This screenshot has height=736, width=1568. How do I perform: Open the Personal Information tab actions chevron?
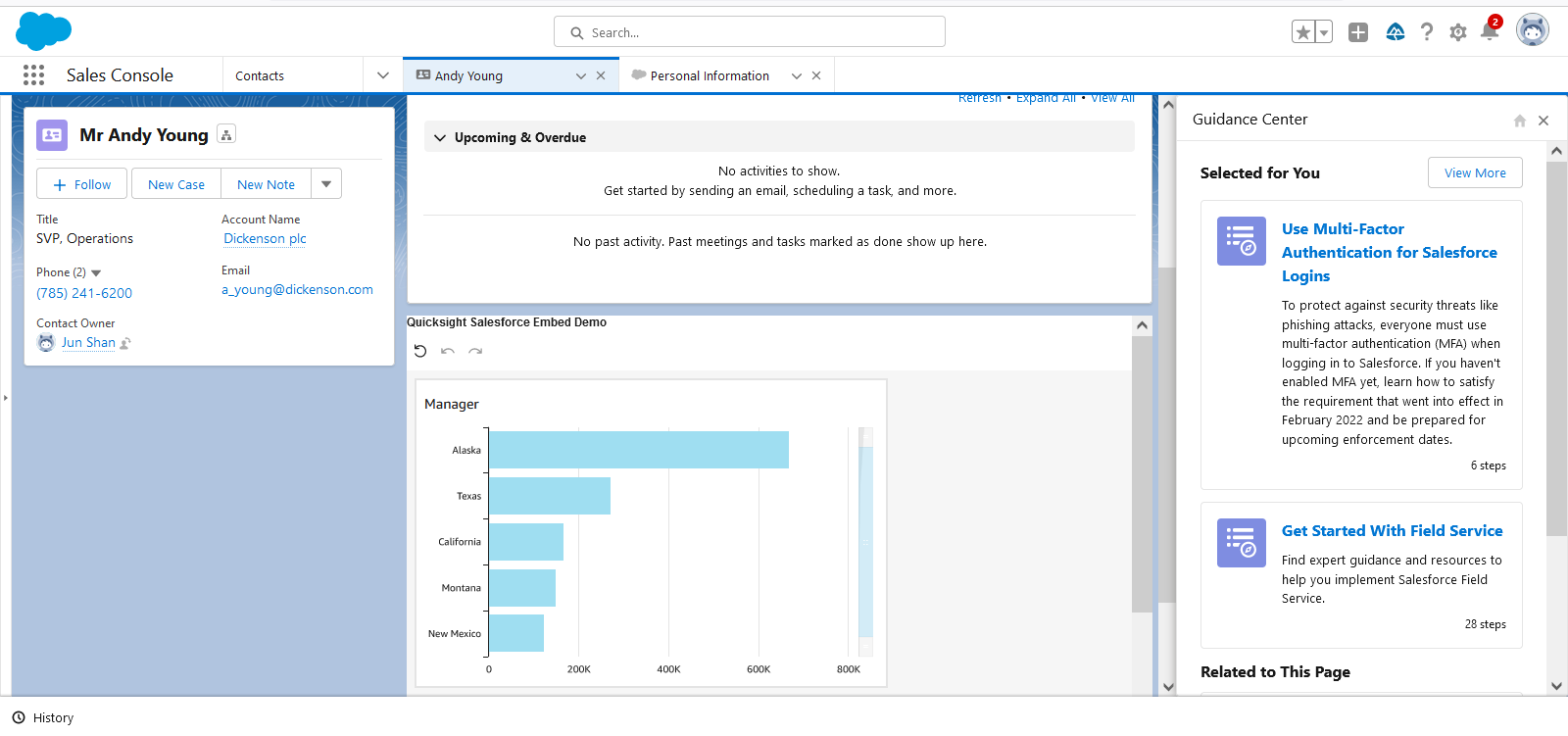pyautogui.click(x=797, y=75)
